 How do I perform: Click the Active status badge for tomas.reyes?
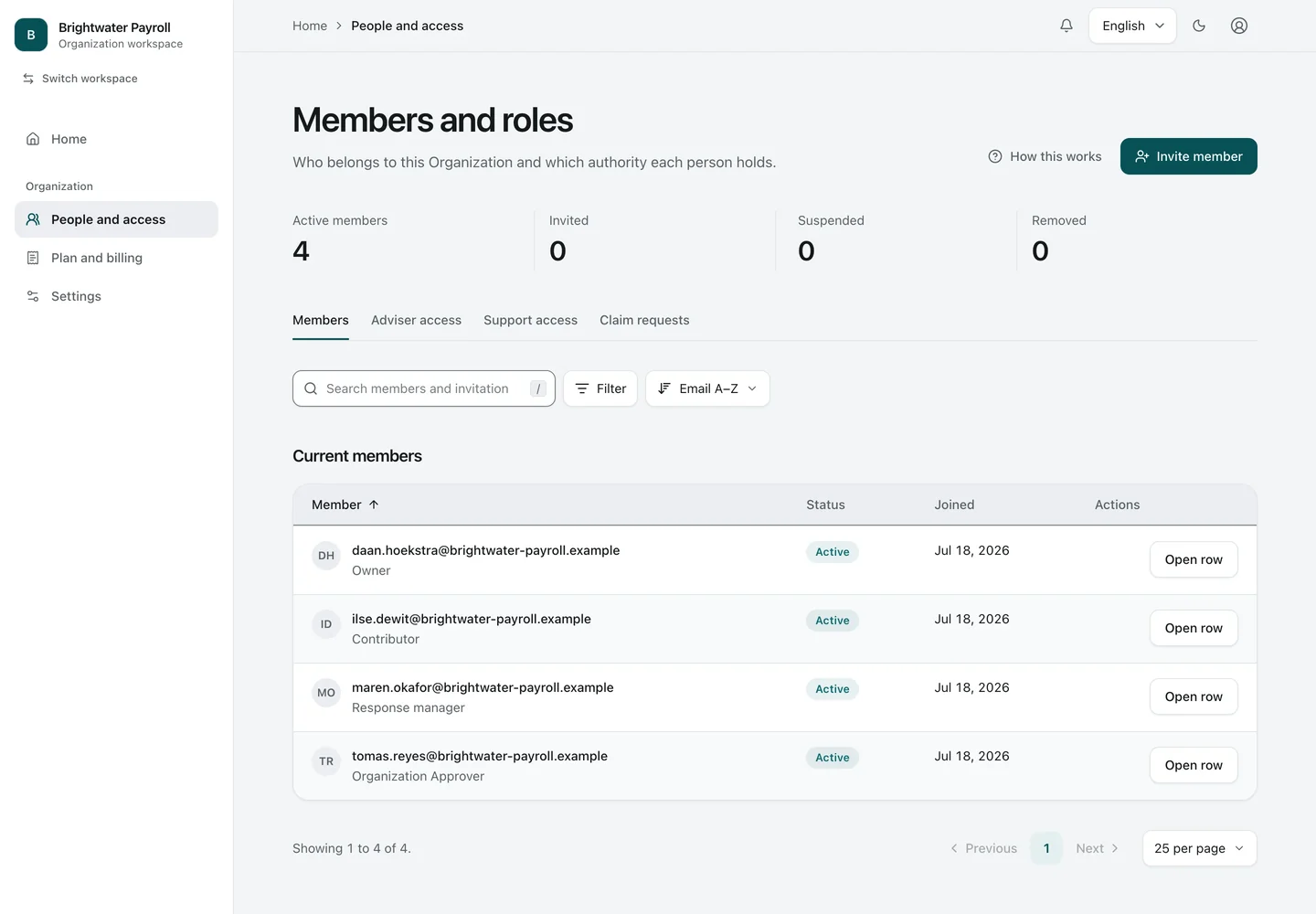point(833,758)
